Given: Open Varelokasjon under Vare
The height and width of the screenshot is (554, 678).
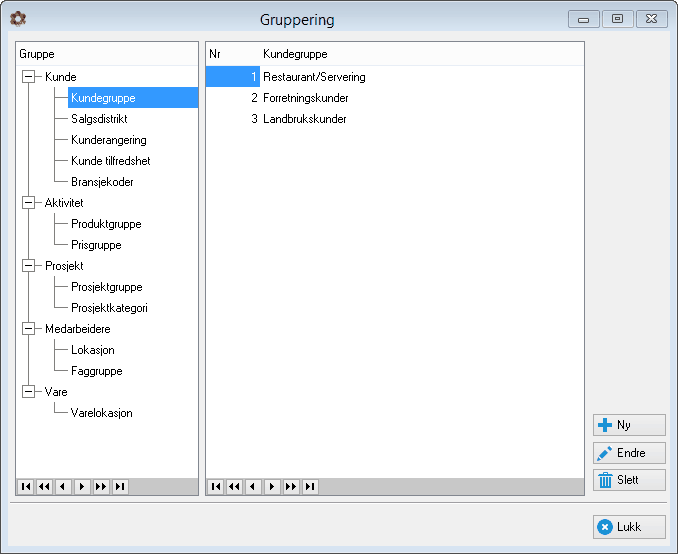Looking at the screenshot, I should [102, 413].
